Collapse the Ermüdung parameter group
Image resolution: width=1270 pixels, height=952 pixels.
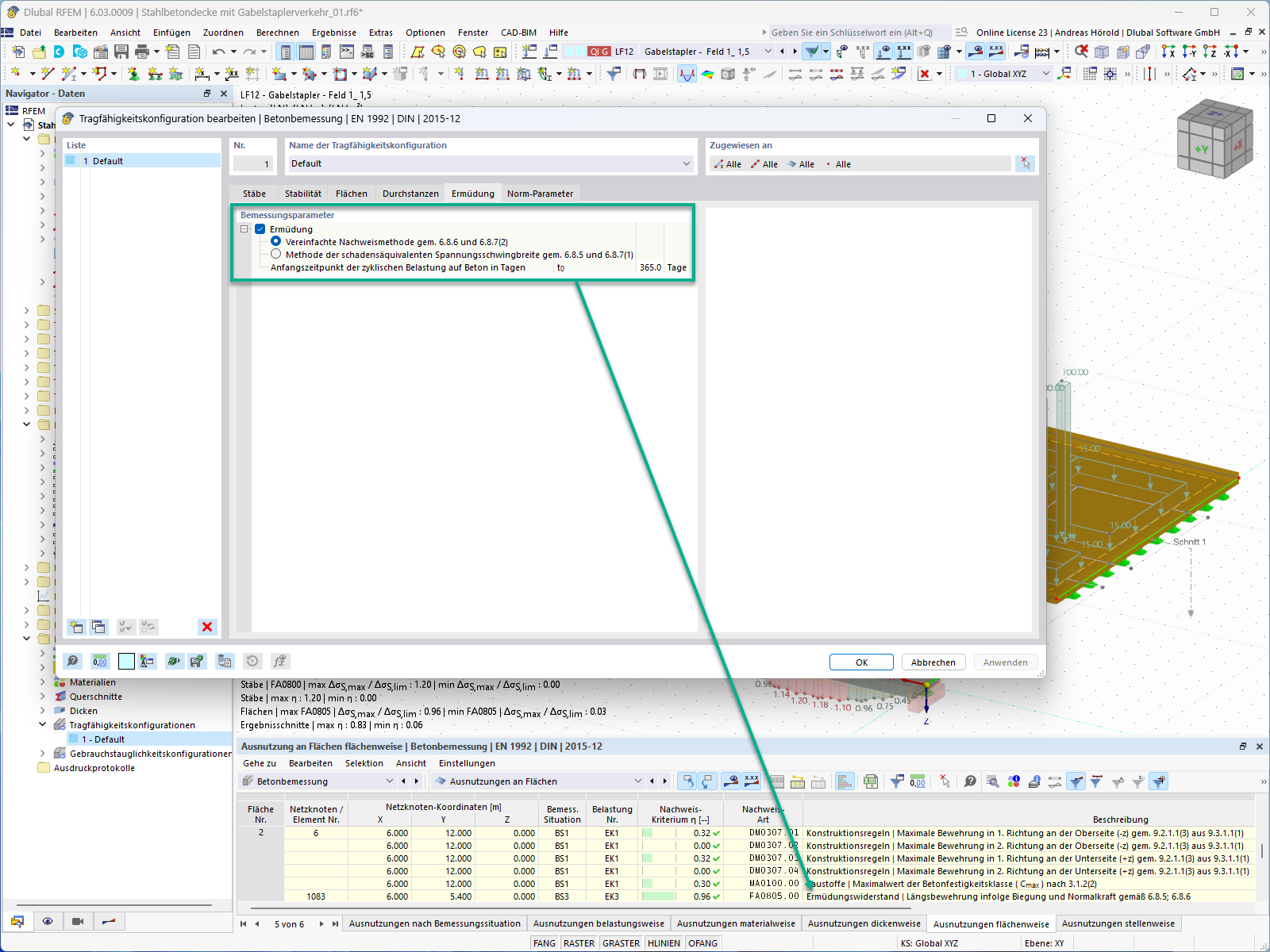point(244,229)
